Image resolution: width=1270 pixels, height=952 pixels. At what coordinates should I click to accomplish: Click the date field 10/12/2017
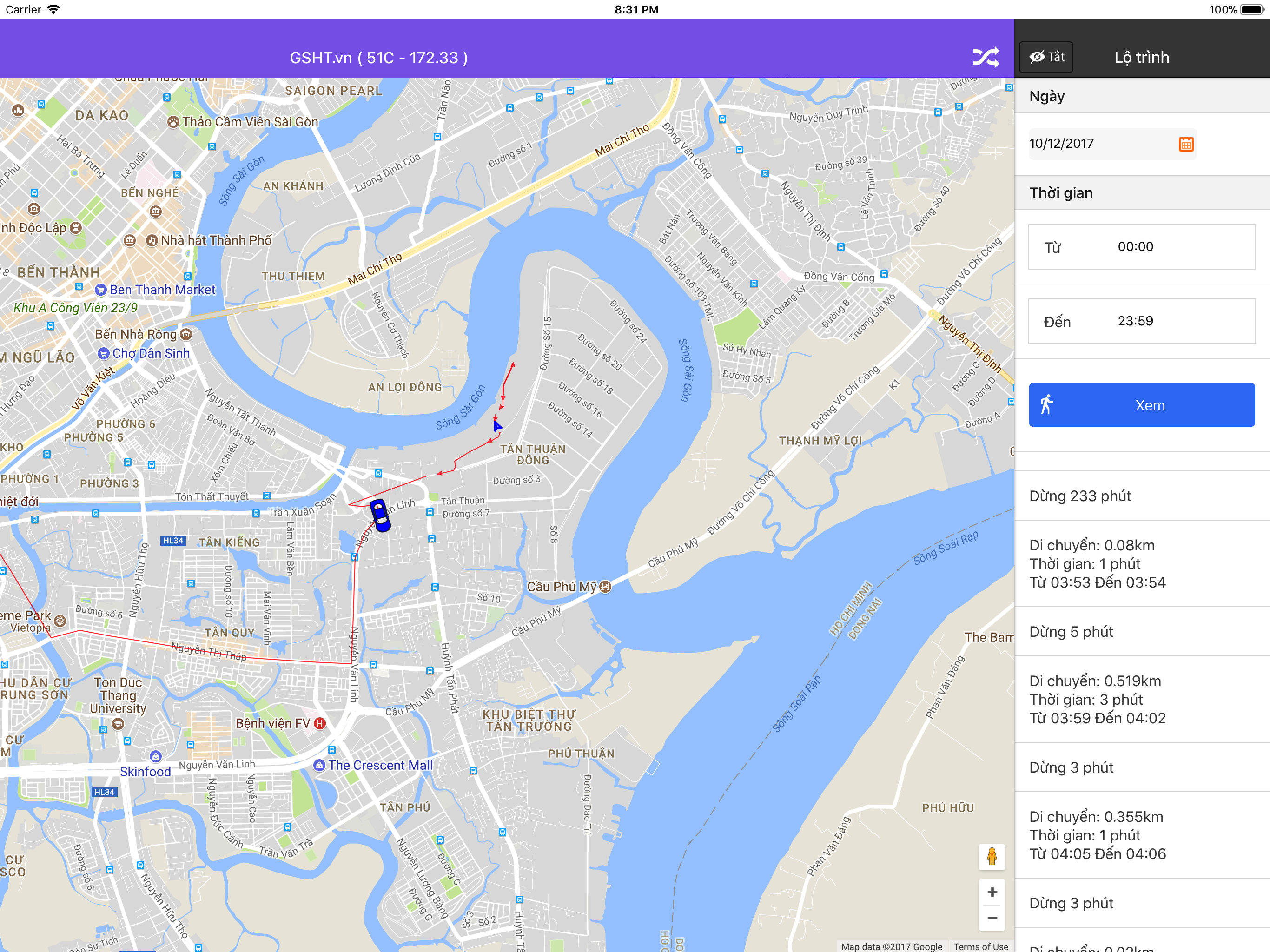(1112, 144)
